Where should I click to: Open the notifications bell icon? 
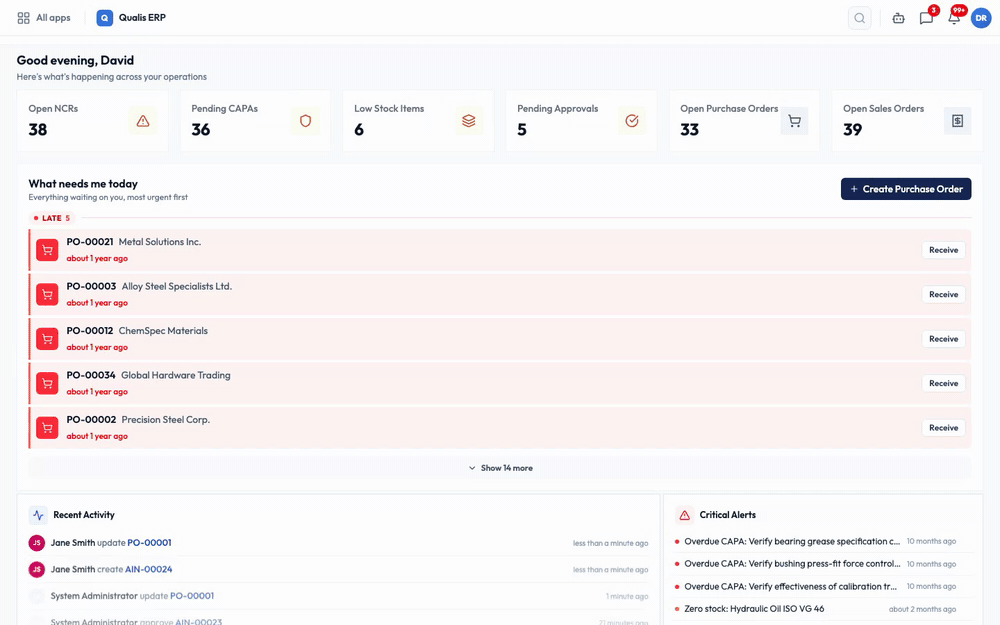954,18
